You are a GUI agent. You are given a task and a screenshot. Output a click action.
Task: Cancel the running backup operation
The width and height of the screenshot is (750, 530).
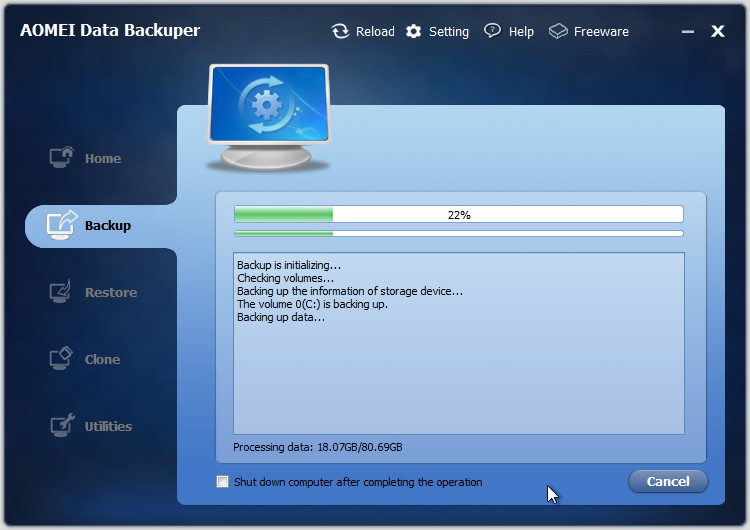coord(668,481)
